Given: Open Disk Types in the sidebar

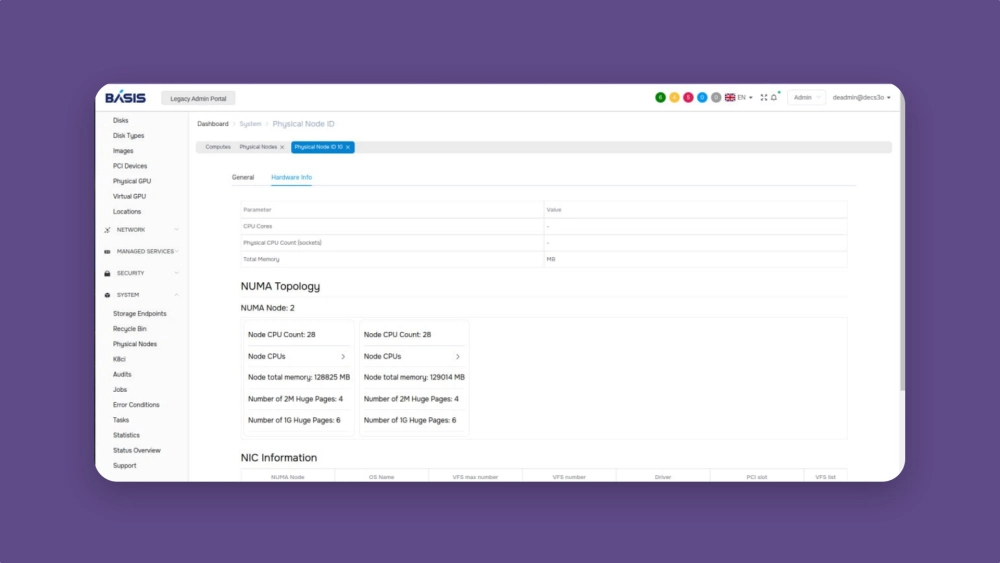Looking at the screenshot, I should pos(128,136).
